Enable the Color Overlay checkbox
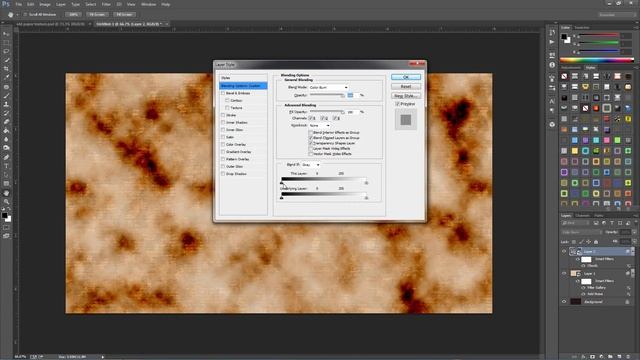The image size is (640, 360). (223, 144)
